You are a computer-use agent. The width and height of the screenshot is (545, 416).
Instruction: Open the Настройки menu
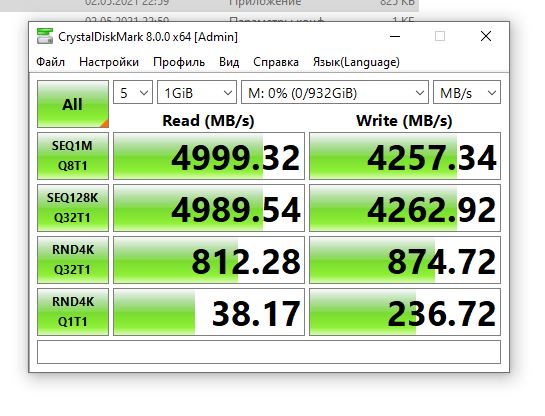click(109, 62)
